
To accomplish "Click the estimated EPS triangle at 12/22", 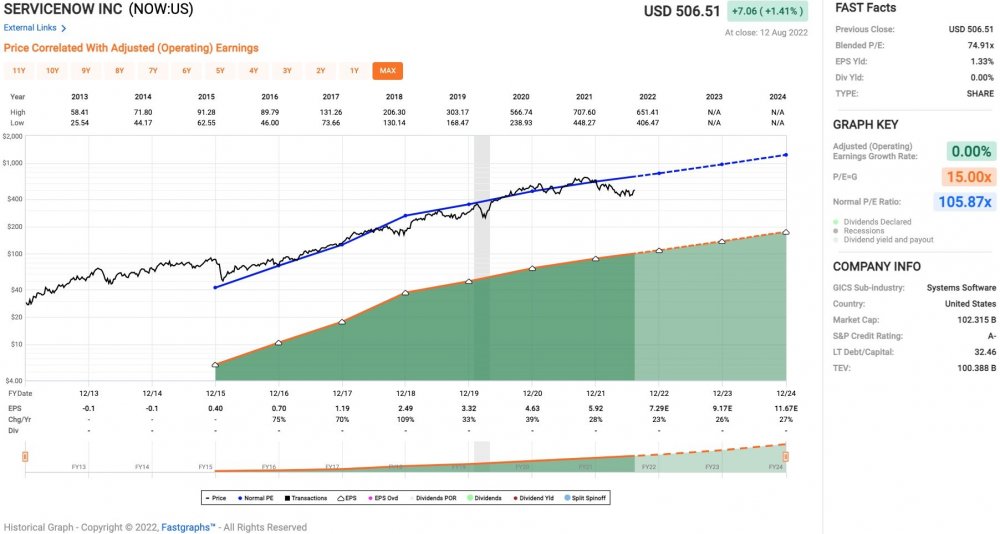I will coord(659,250).
